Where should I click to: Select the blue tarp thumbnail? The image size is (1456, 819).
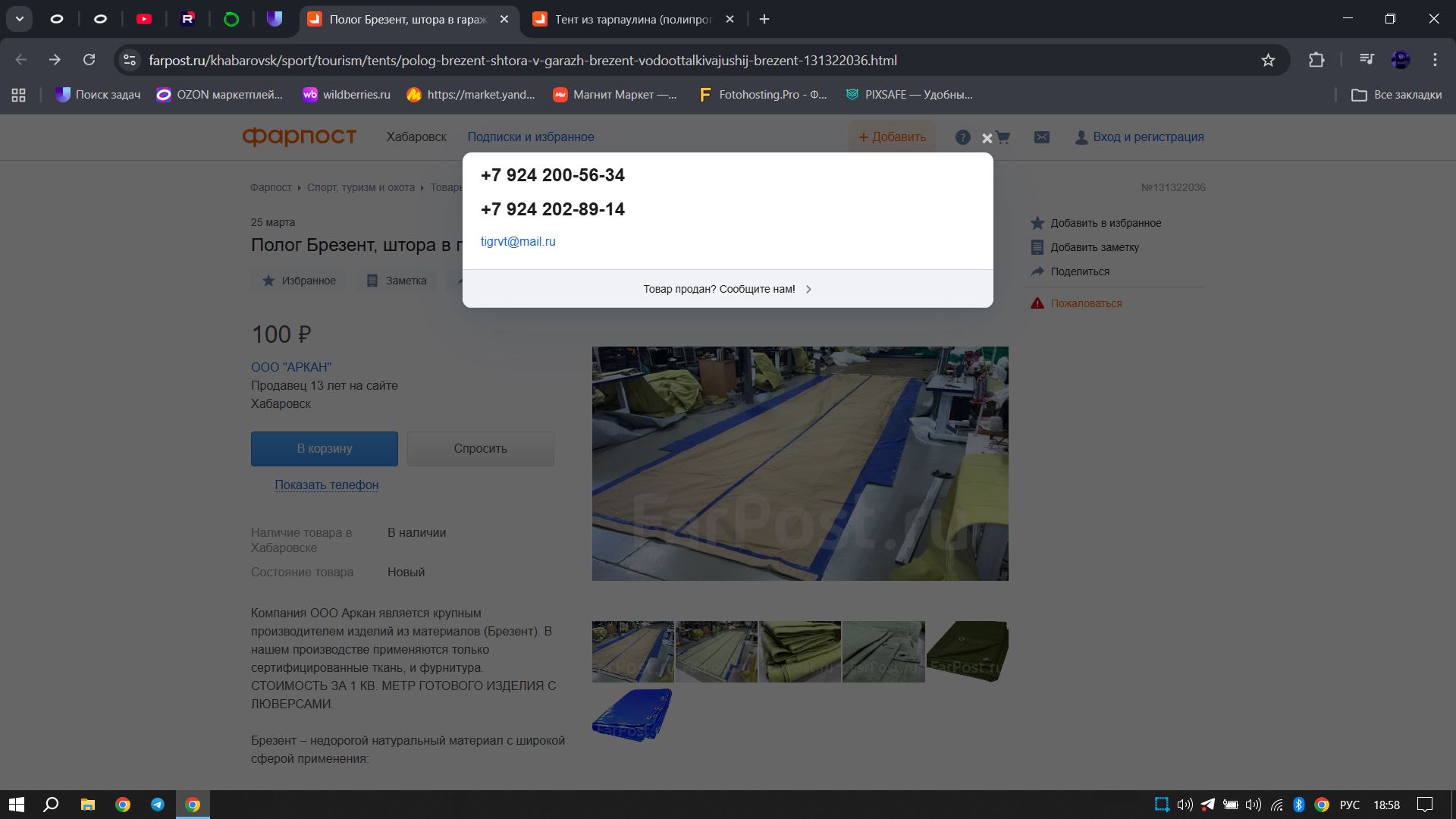632,714
